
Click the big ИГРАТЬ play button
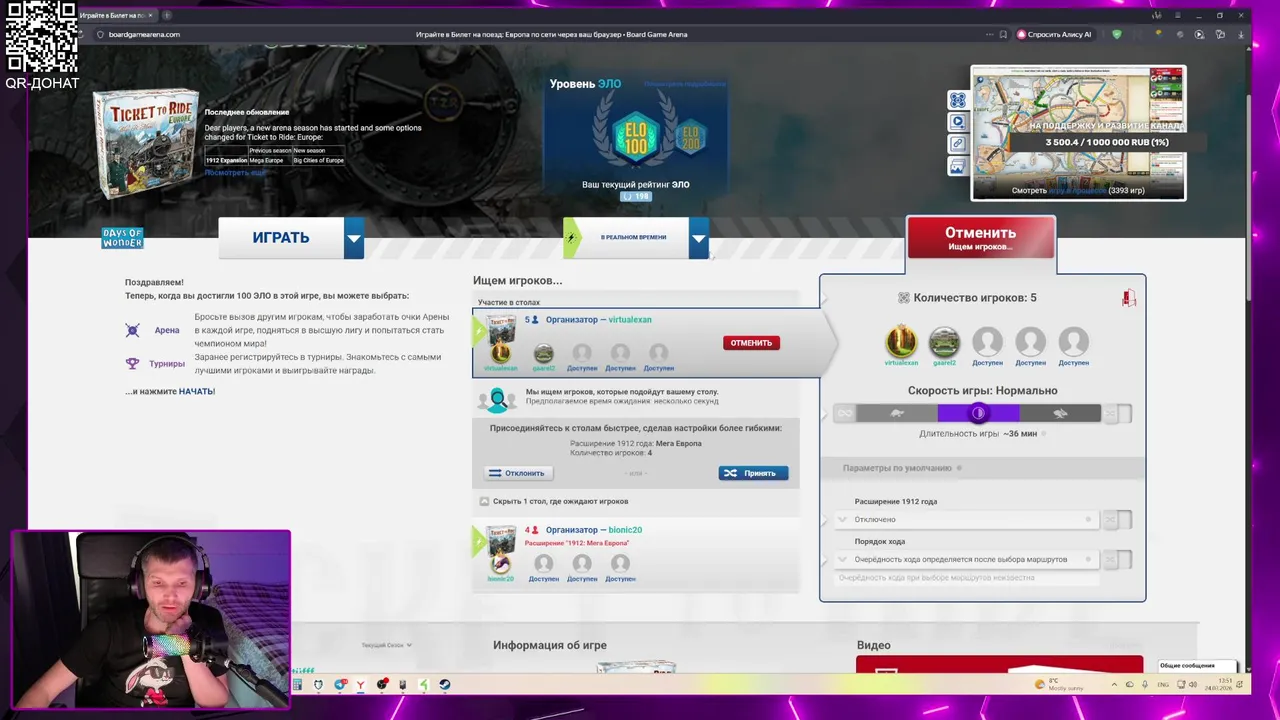(281, 238)
